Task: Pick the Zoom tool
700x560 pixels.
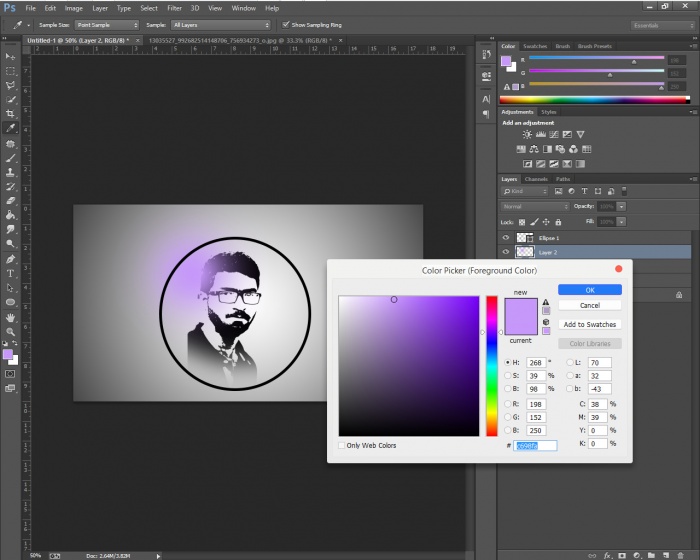Action: pos(10,331)
